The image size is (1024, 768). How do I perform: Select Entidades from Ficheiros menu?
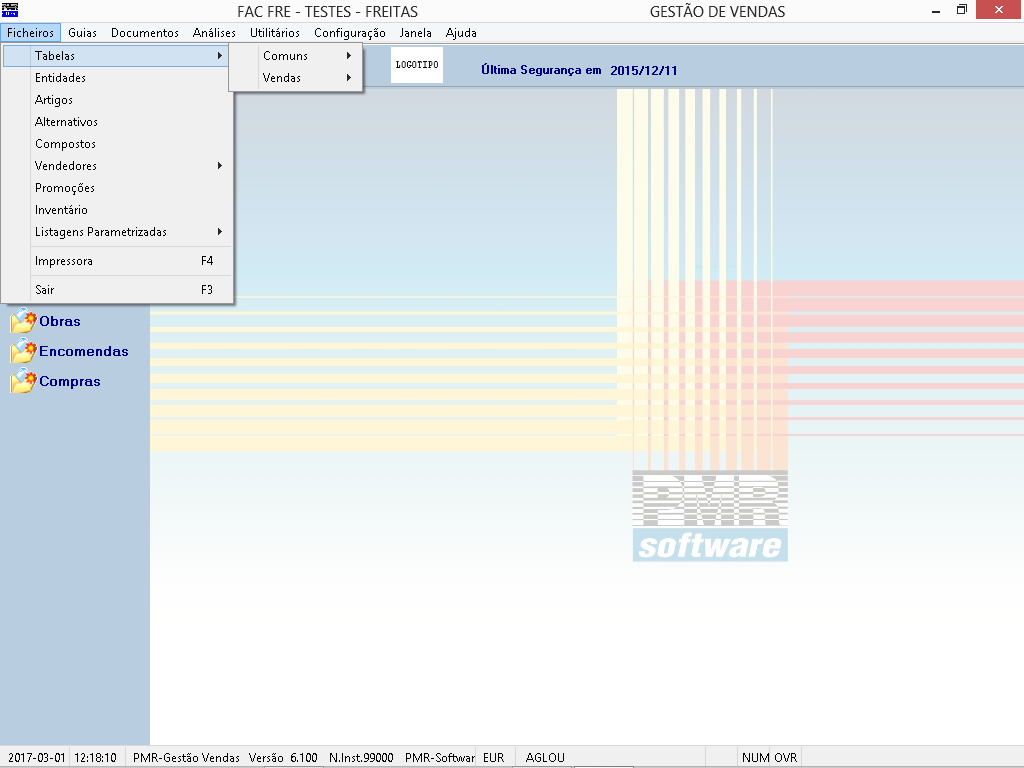pyautogui.click(x=118, y=78)
